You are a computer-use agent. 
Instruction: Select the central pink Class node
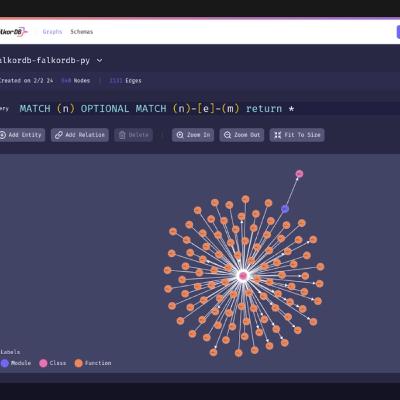243,276
